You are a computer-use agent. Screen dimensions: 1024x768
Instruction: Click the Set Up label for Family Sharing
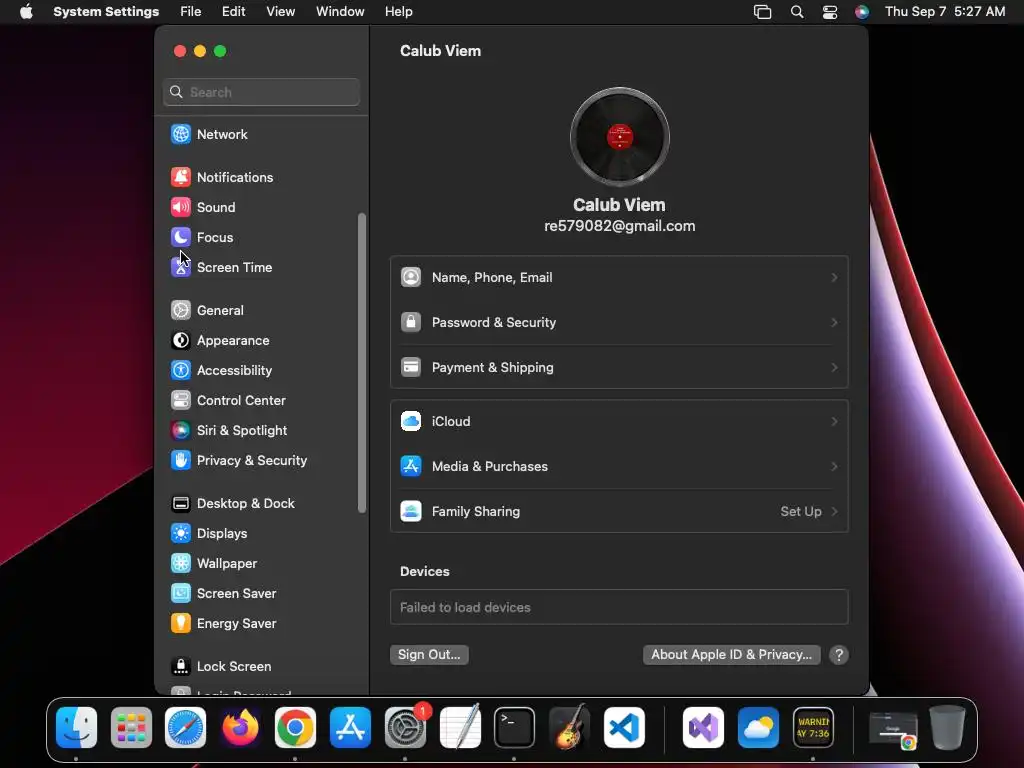click(x=801, y=511)
